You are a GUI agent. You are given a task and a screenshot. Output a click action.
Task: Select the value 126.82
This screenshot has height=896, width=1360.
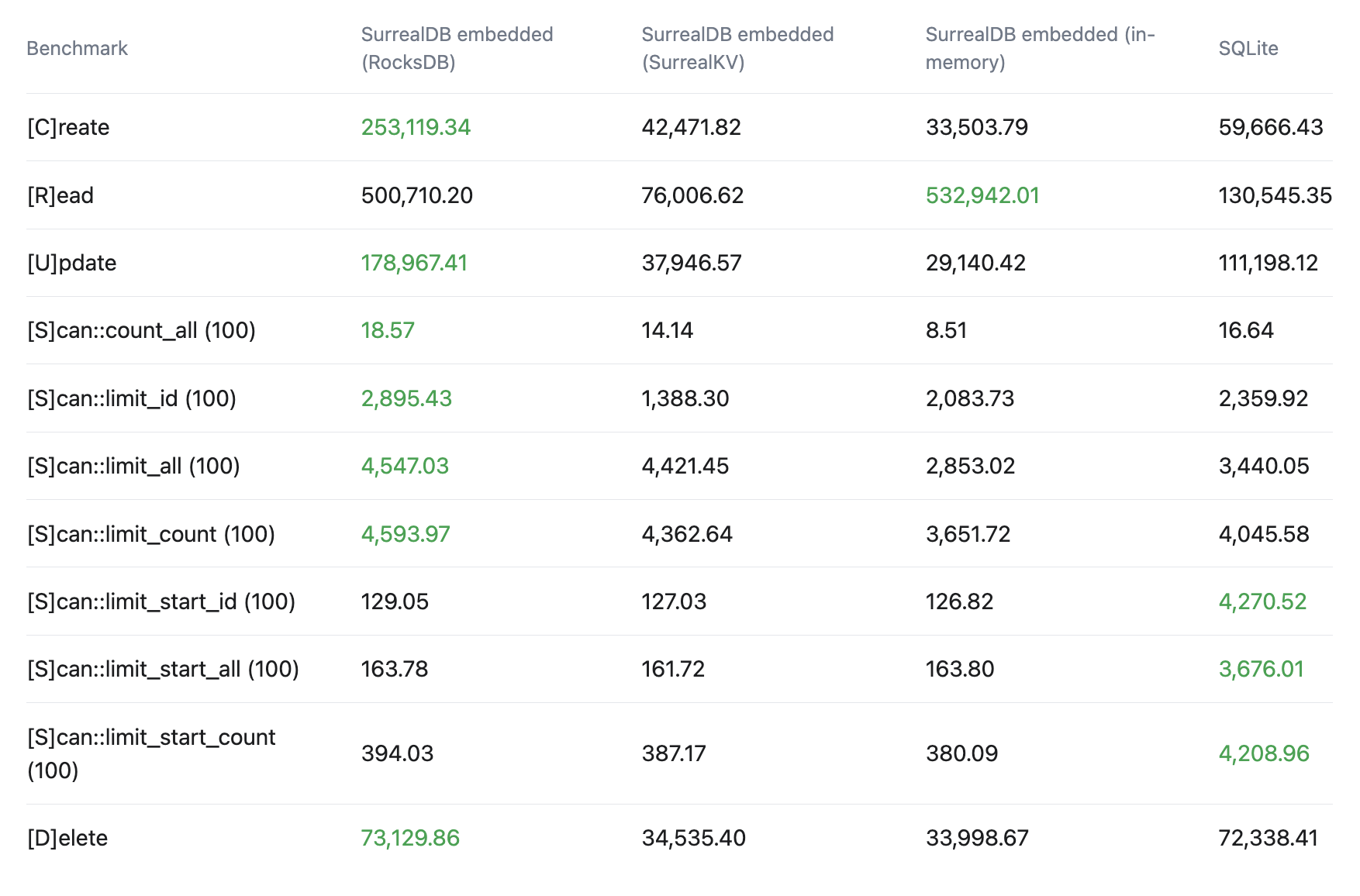pyautogui.click(x=959, y=601)
